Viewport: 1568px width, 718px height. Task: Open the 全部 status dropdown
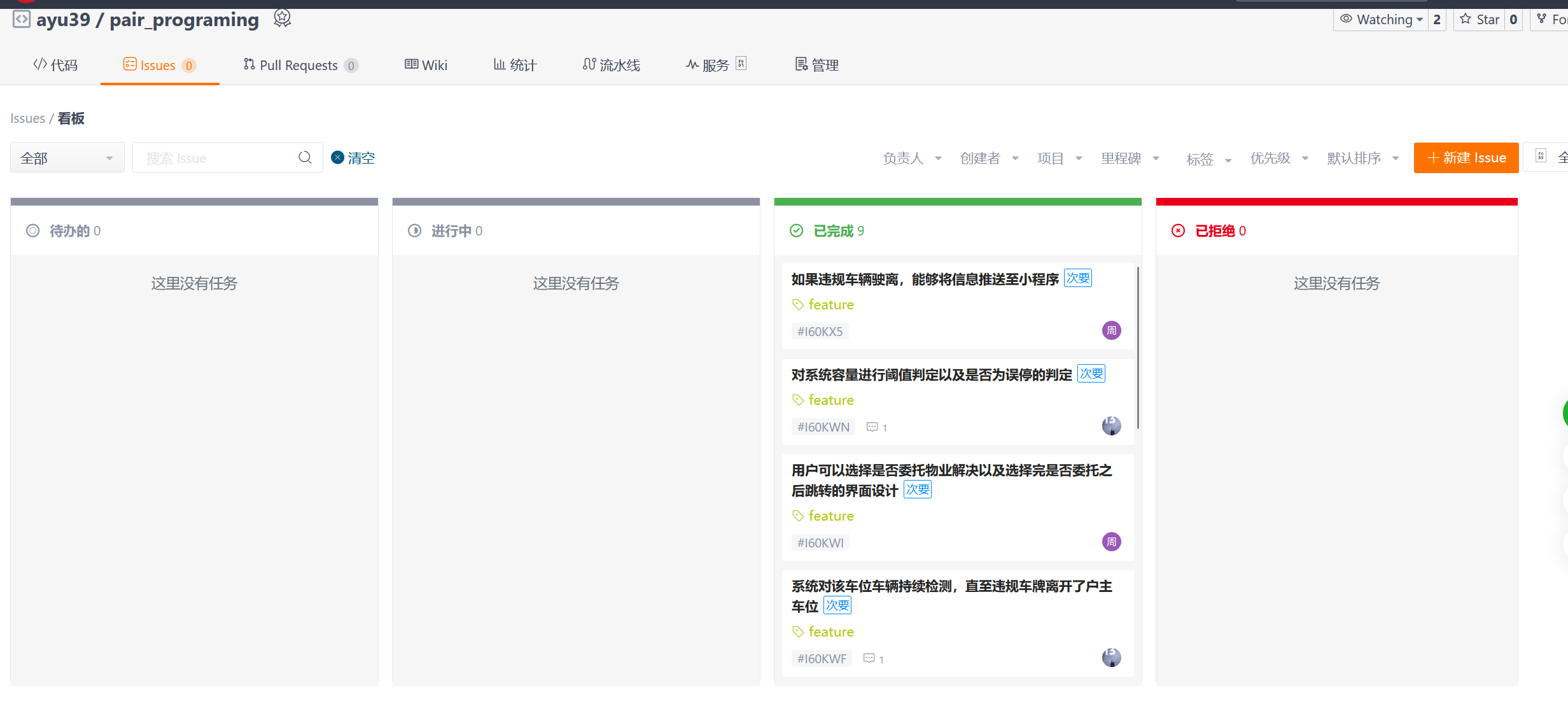(67, 158)
